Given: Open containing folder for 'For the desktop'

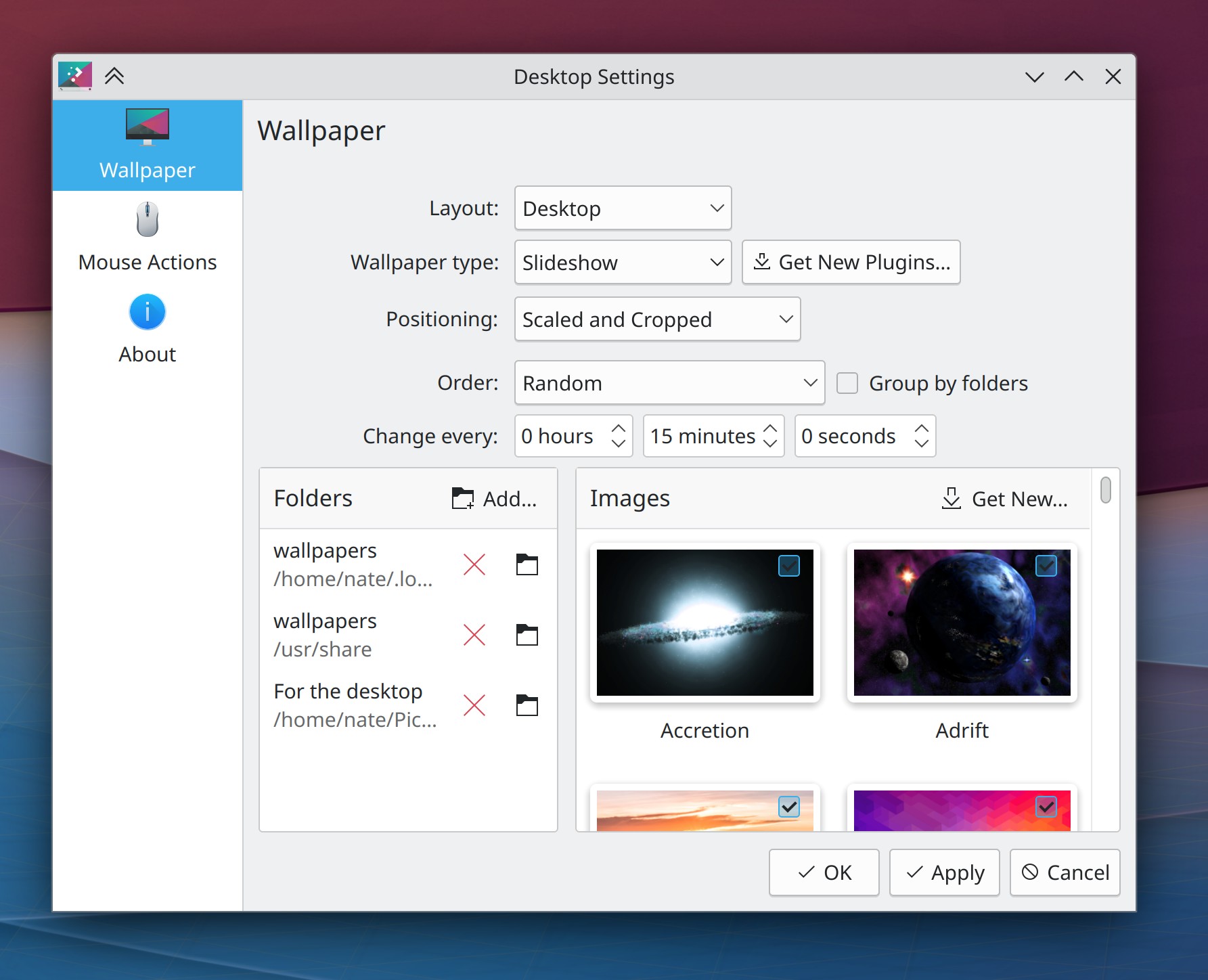Looking at the screenshot, I should point(527,705).
